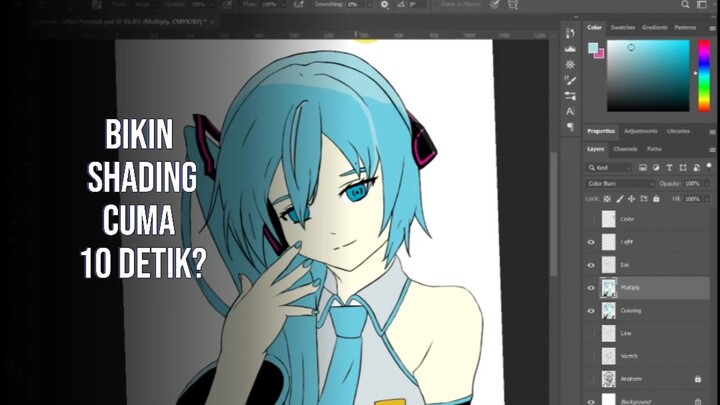This screenshot has height=405, width=720.
Task: Open the Character panel icon
Action: point(570,111)
